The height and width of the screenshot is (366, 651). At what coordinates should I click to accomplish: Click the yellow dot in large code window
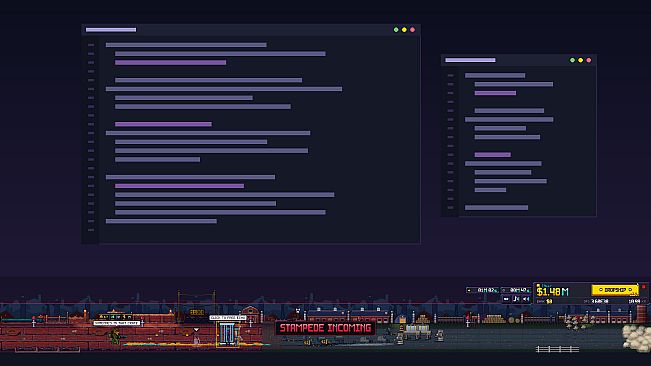click(404, 30)
